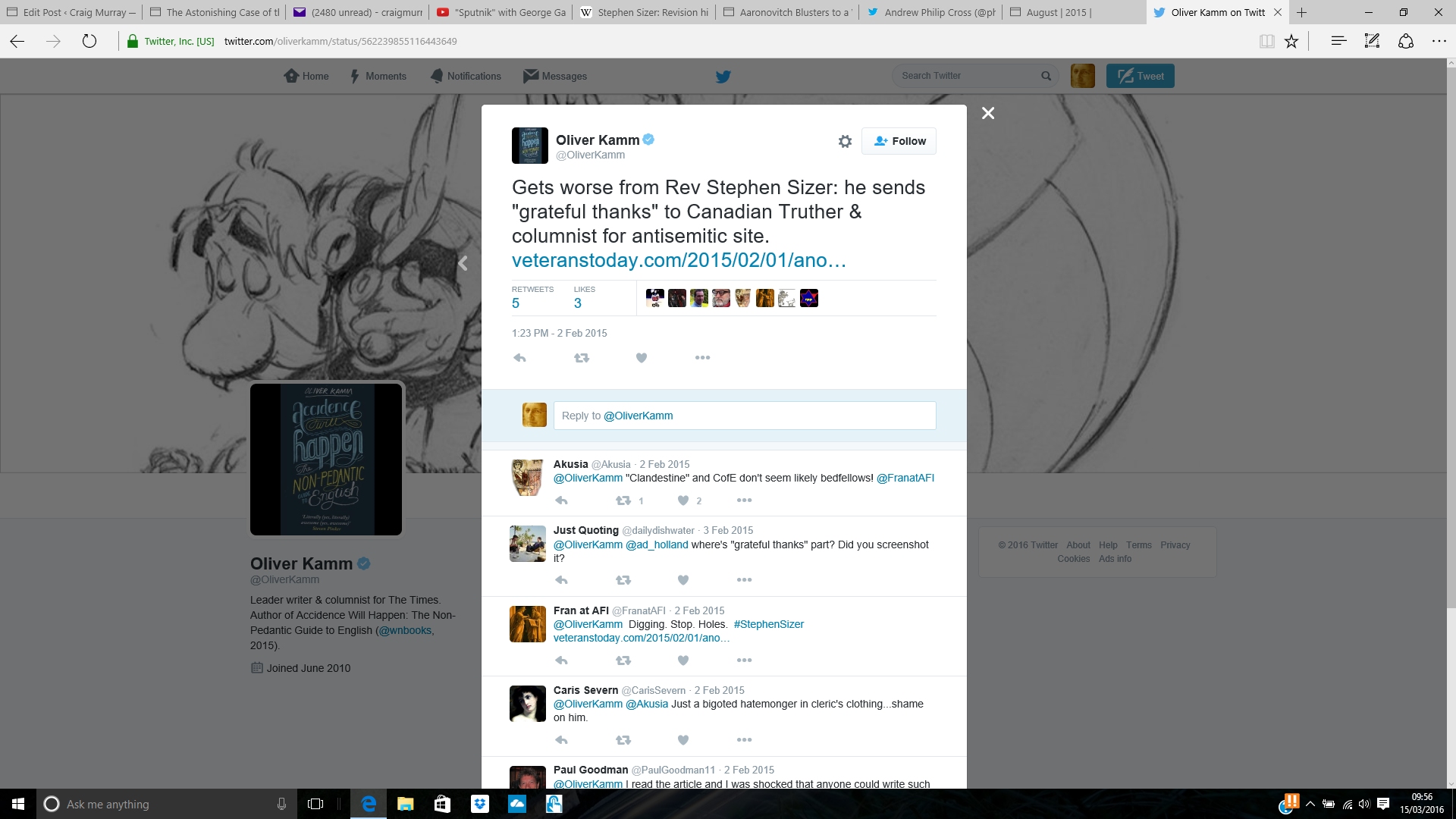Like Akusia's tweet

pos(683,500)
